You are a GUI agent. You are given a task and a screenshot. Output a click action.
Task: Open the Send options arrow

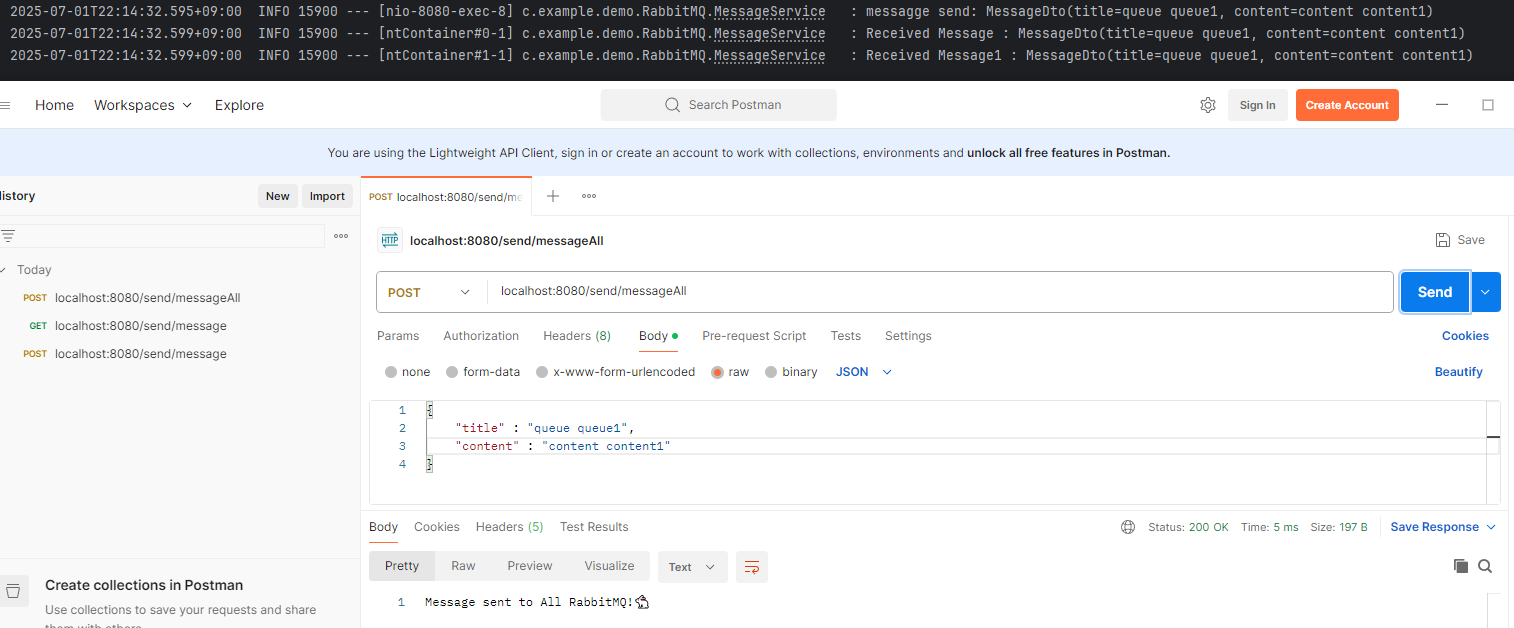coord(1485,292)
